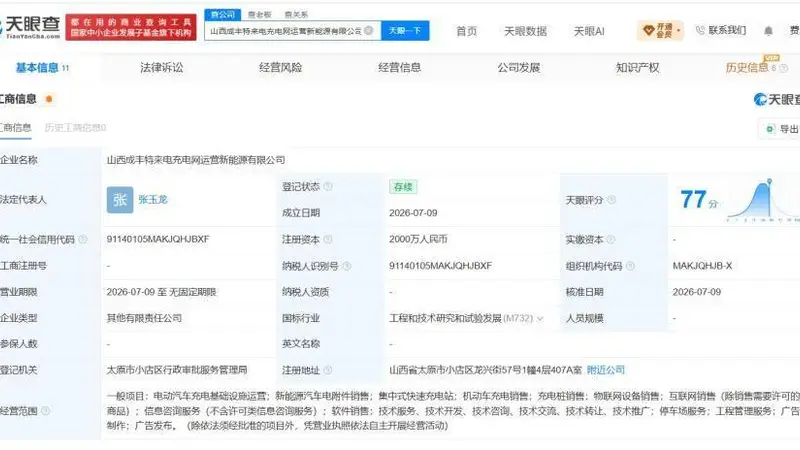Open the 法律诉讼 tab
The height and width of the screenshot is (450, 800).
pos(161,67)
